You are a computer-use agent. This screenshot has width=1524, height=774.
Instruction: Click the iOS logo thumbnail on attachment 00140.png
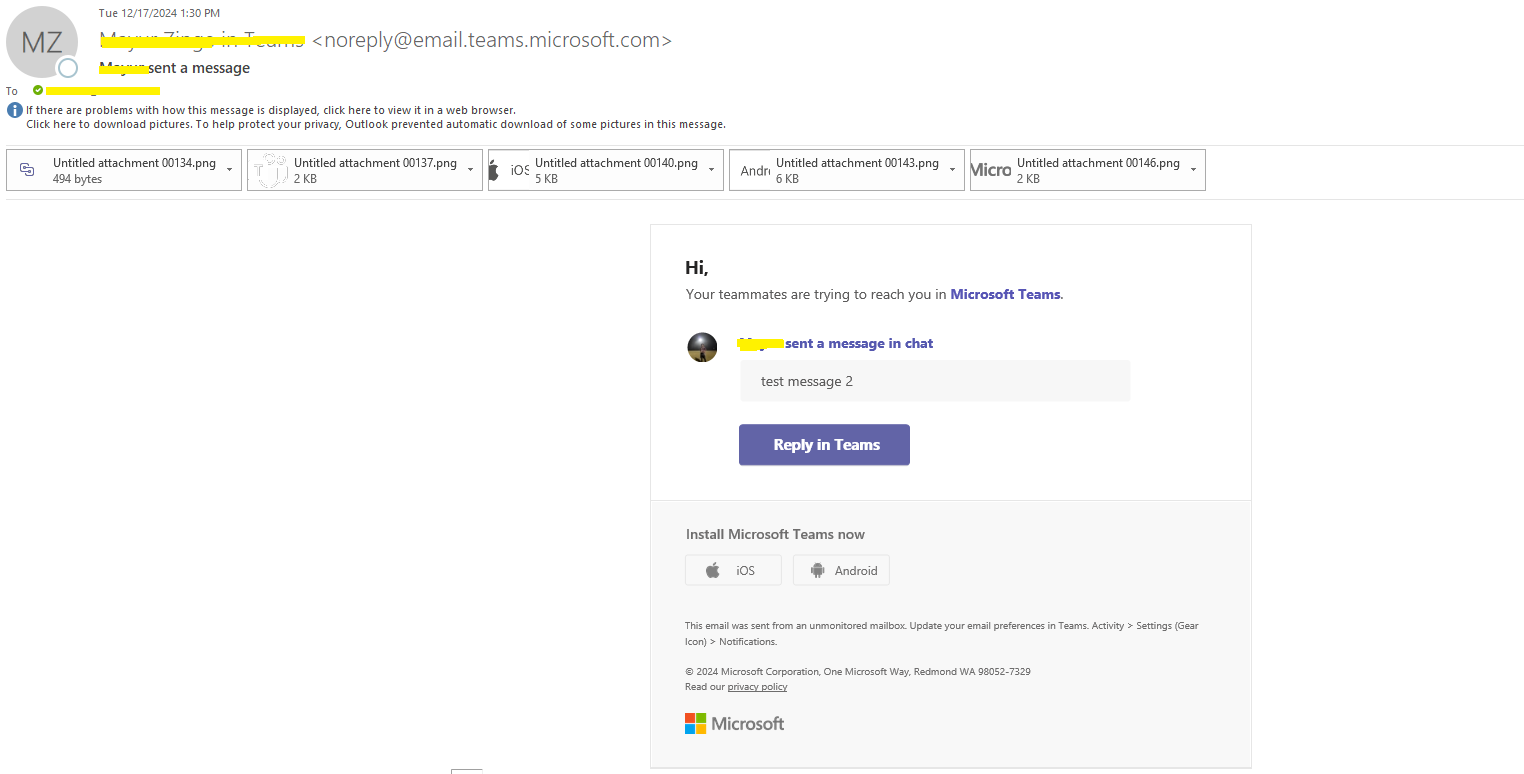tap(505, 170)
